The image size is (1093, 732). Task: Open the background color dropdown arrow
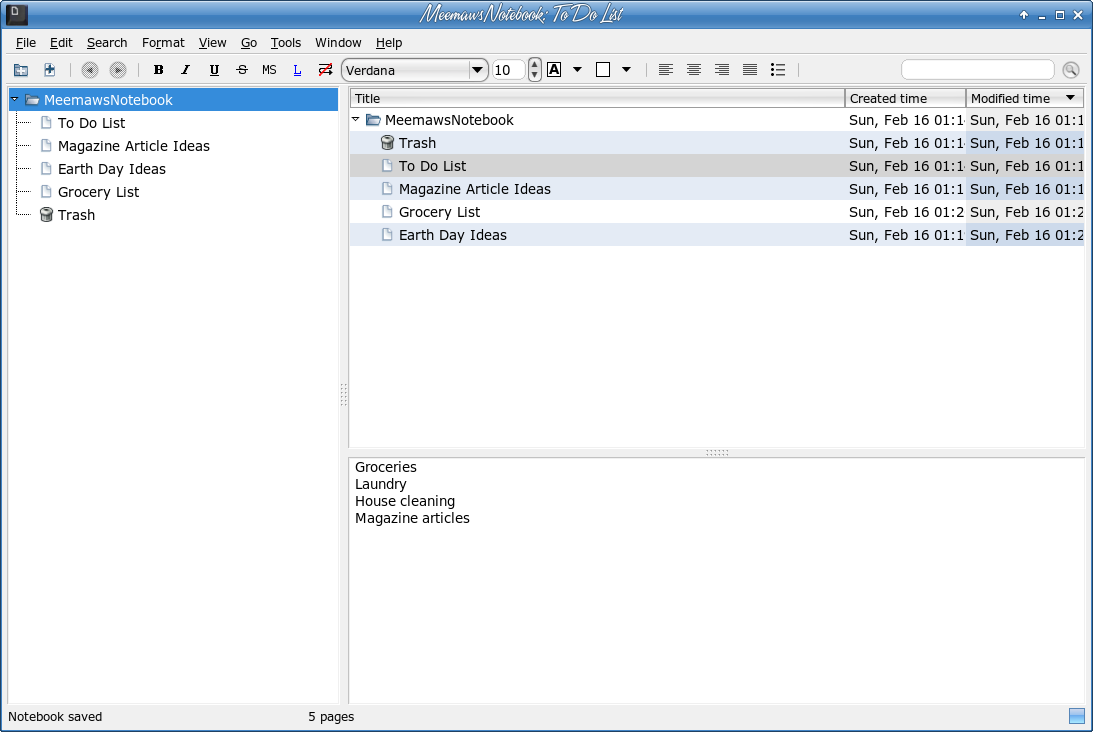626,70
